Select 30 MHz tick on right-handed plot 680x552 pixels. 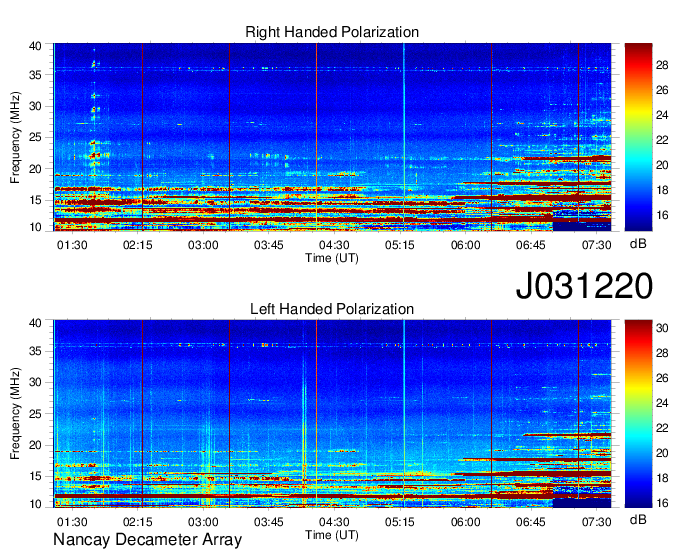click(x=35, y=106)
